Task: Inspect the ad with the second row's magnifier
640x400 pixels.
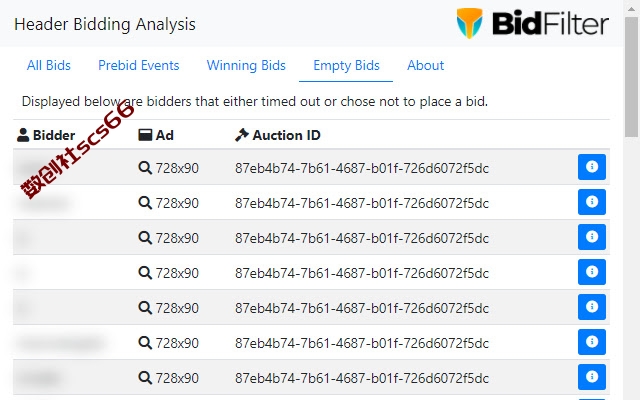Action: [145, 203]
